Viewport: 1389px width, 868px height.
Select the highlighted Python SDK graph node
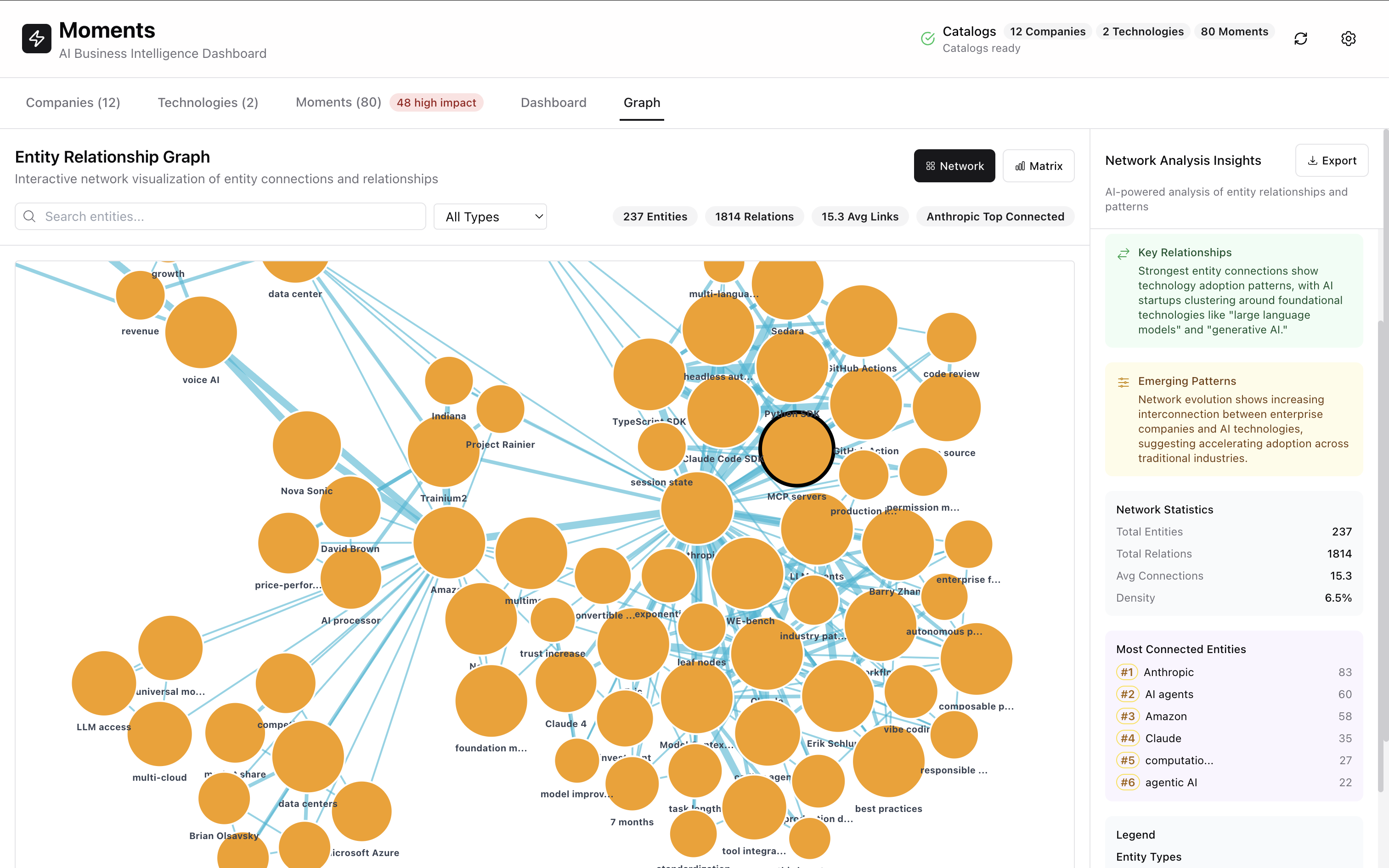coord(796,449)
